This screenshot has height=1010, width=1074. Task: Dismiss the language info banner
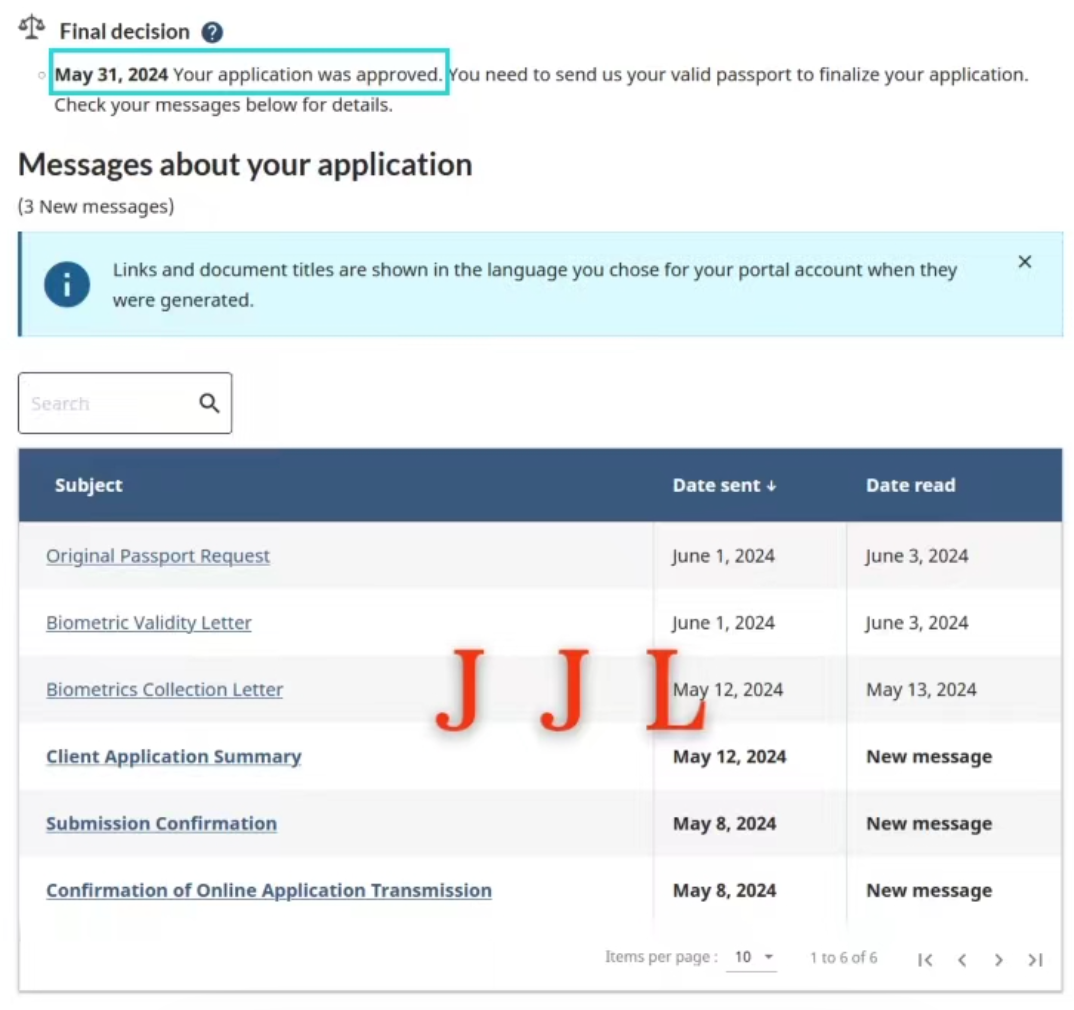click(x=1024, y=262)
